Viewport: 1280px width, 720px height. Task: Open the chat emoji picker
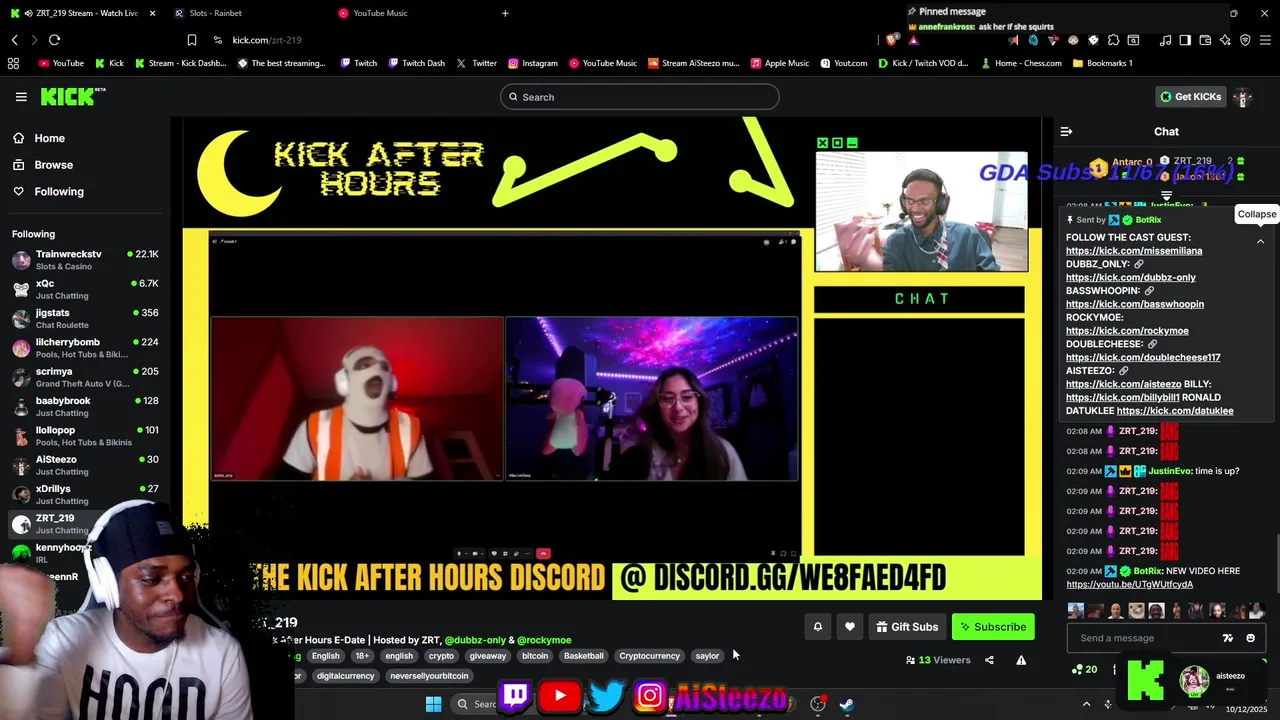coord(1250,638)
